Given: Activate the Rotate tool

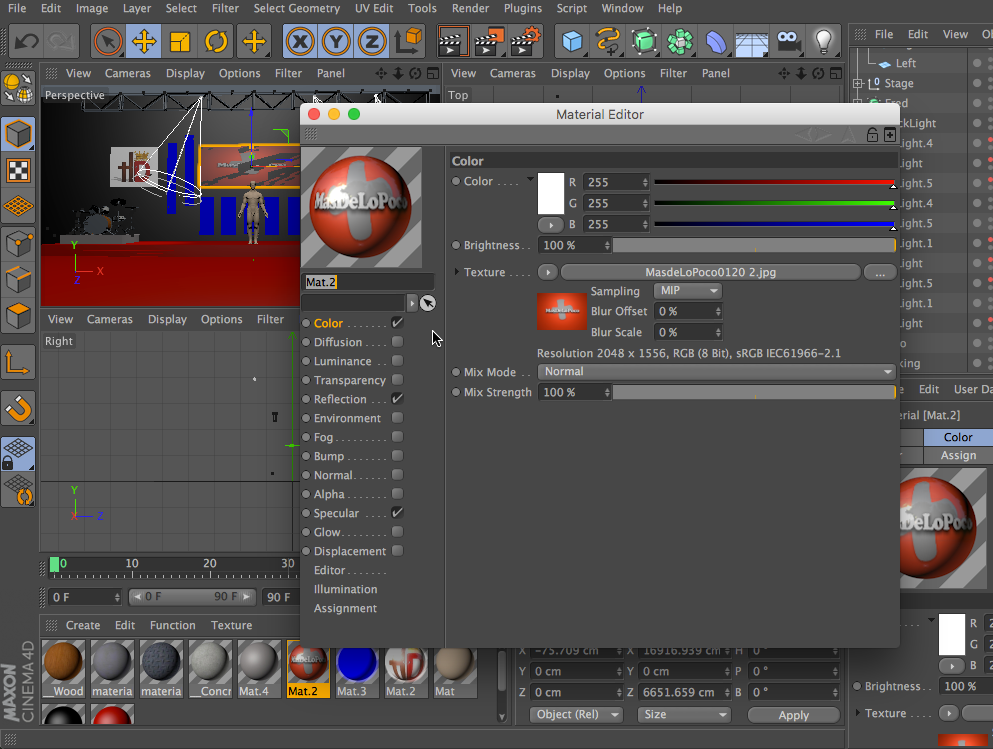Looking at the screenshot, I should click(216, 42).
